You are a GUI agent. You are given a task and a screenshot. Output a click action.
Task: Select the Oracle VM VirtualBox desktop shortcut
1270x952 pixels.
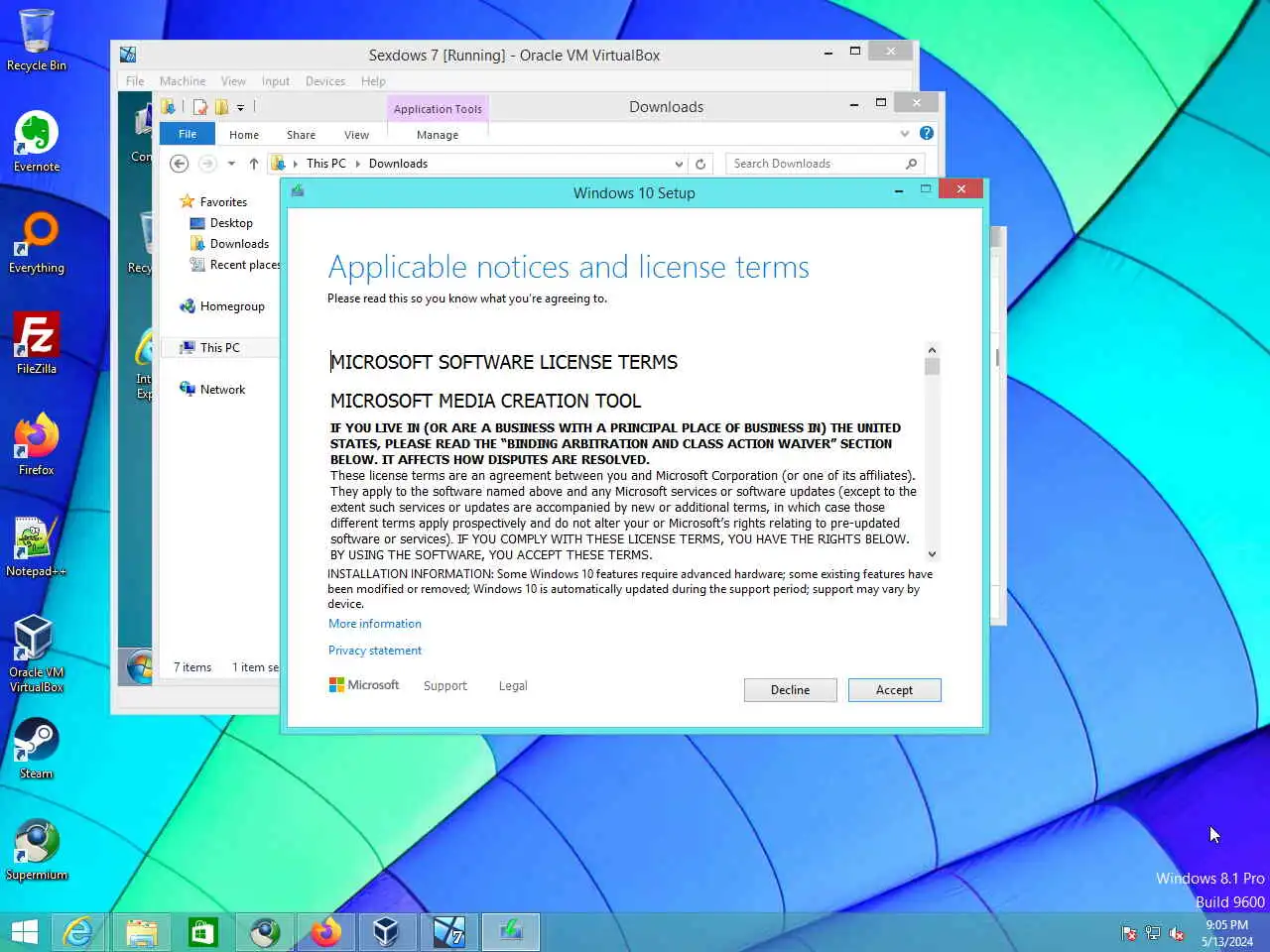[36, 653]
